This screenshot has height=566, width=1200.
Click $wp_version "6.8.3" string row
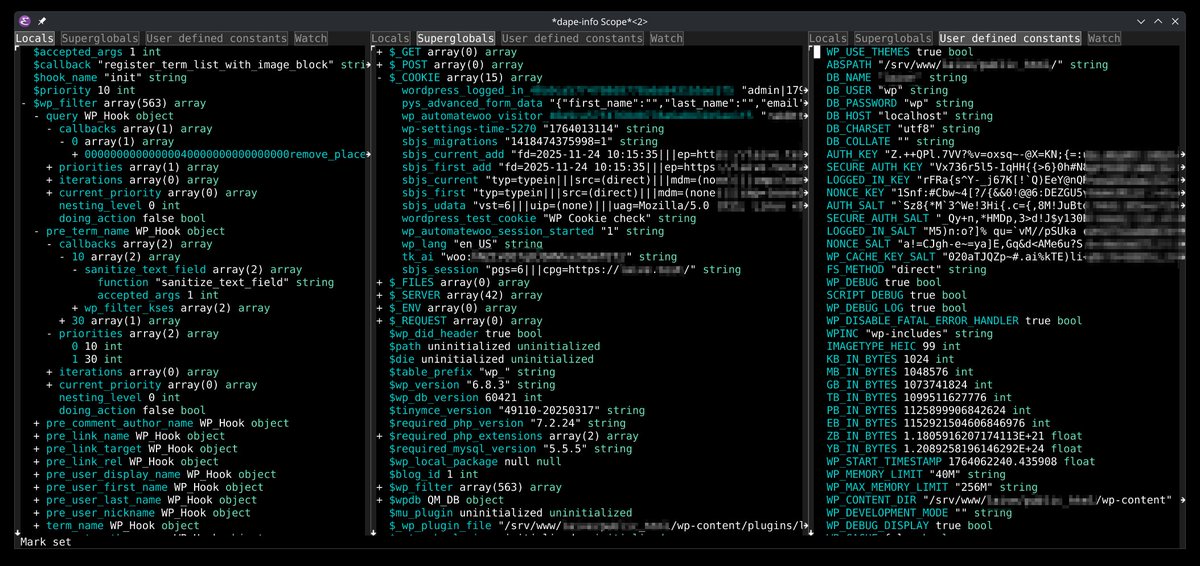tap(472, 385)
